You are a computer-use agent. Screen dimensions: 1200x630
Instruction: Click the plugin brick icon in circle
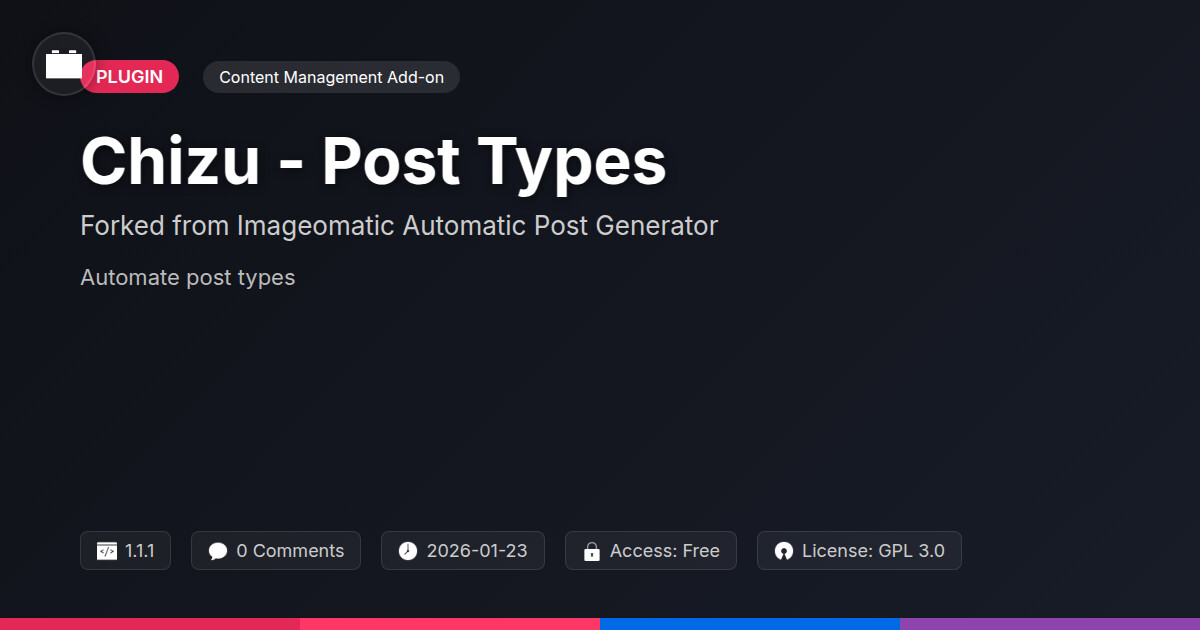64,64
